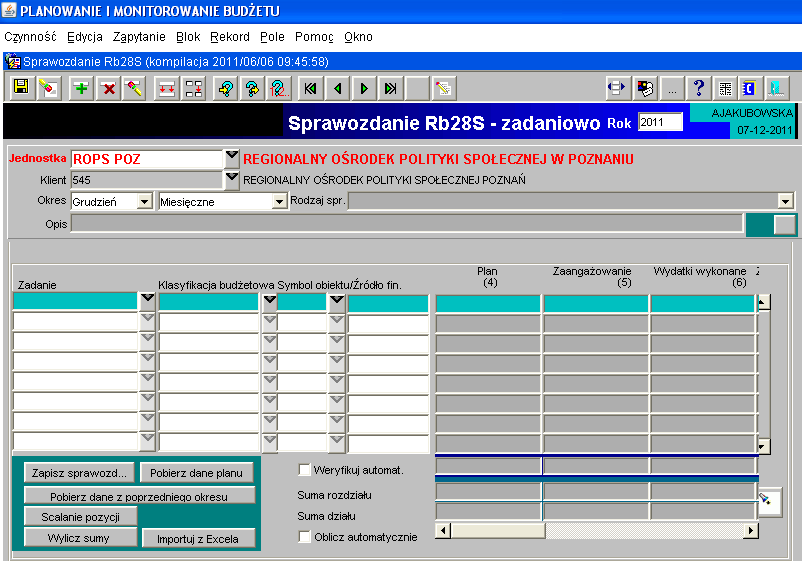Click the count query hits icon

coord(279,88)
